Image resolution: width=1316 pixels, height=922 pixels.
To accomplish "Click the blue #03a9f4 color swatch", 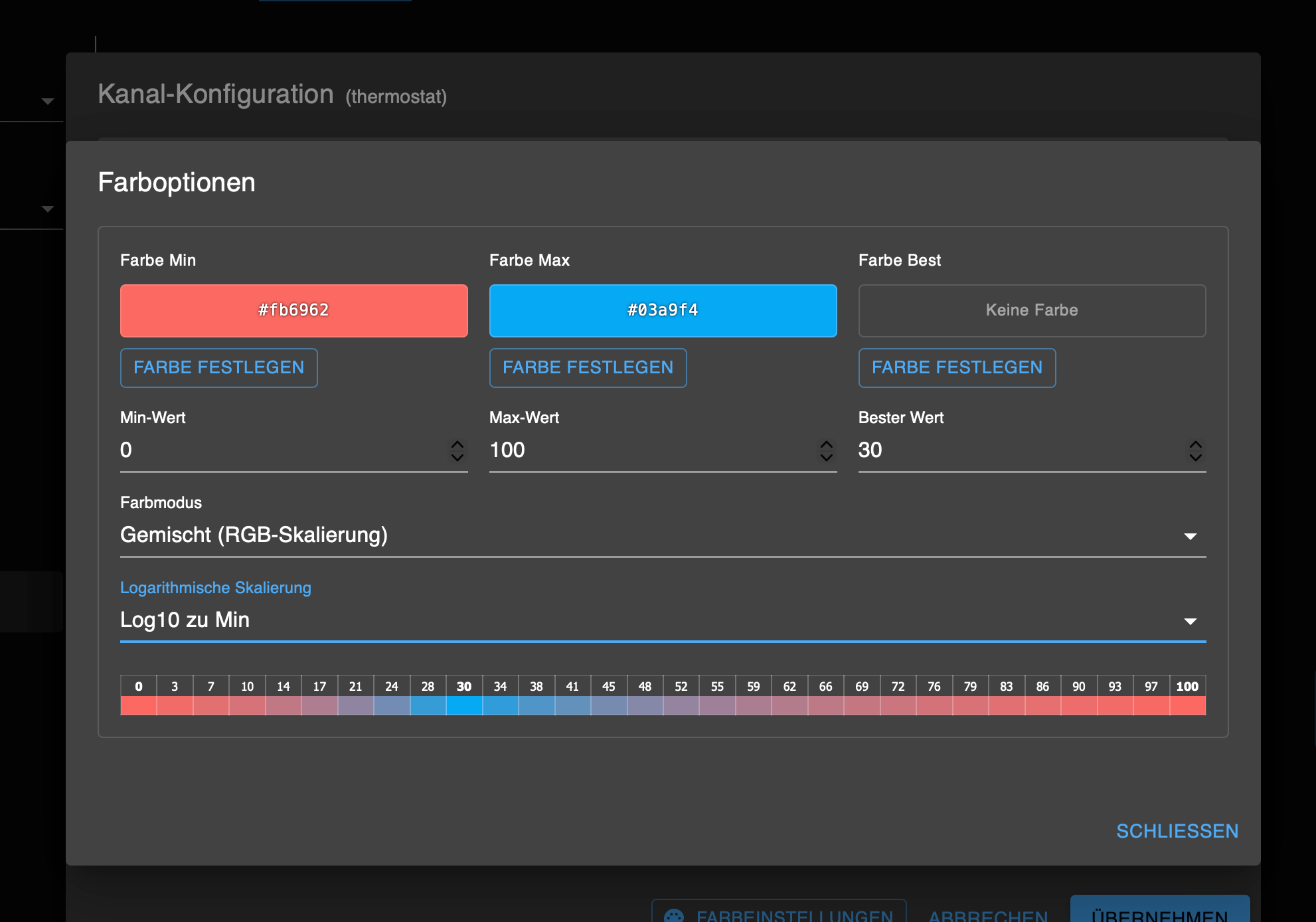I will click(663, 310).
